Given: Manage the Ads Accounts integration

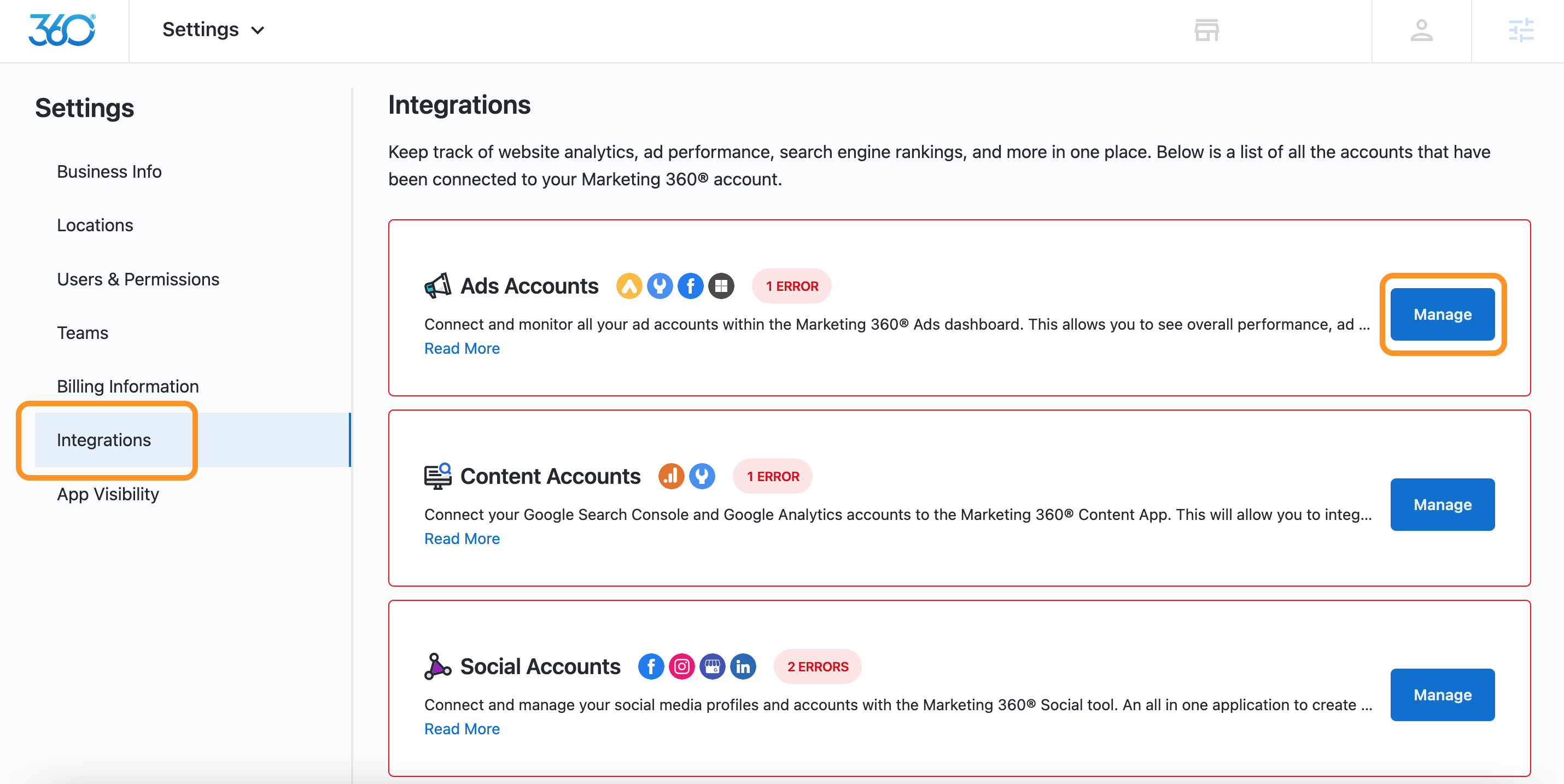Looking at the screenshot, I should point(1442,314).
